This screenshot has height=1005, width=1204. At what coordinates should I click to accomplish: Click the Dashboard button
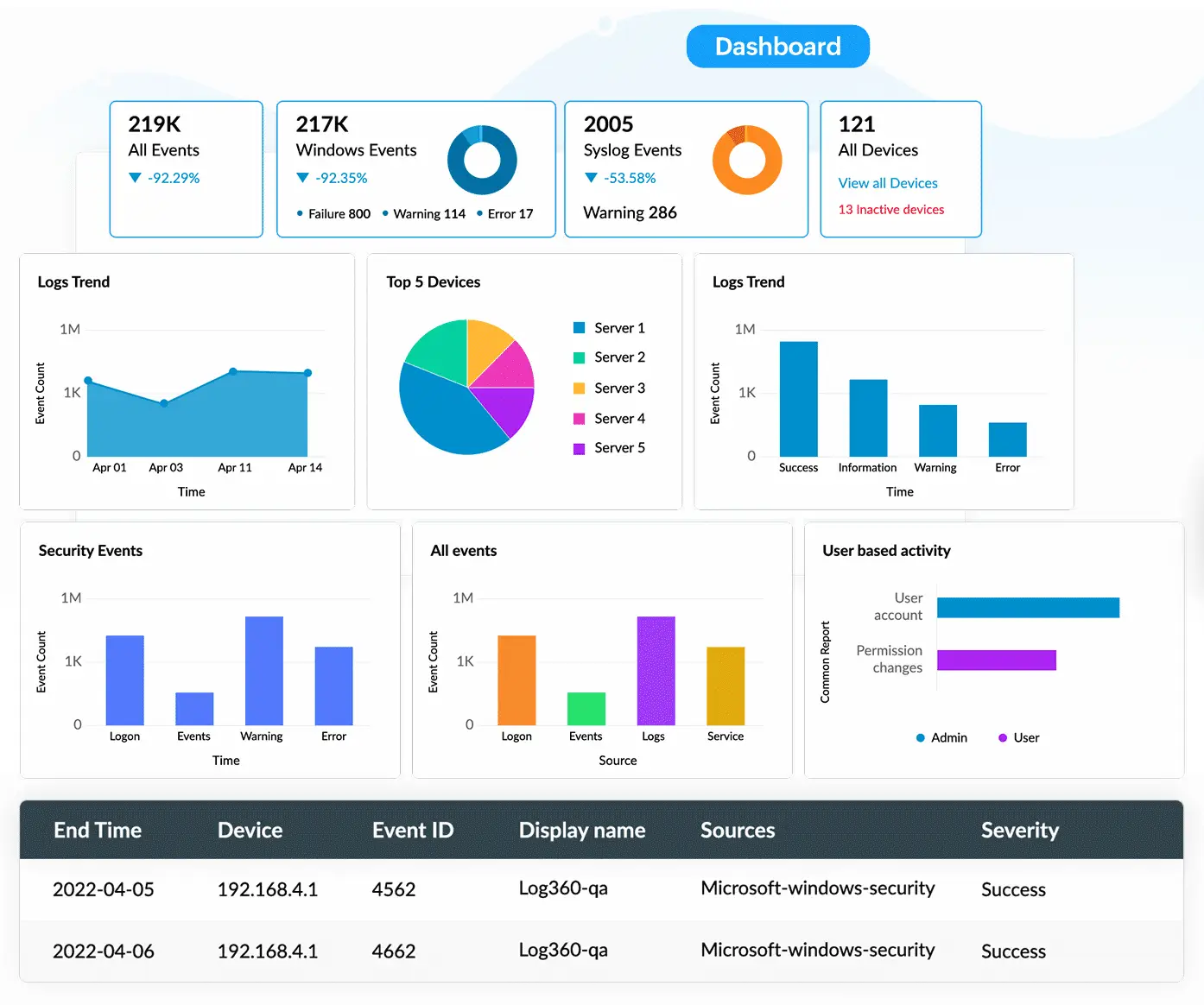click(x=777, y=47)
